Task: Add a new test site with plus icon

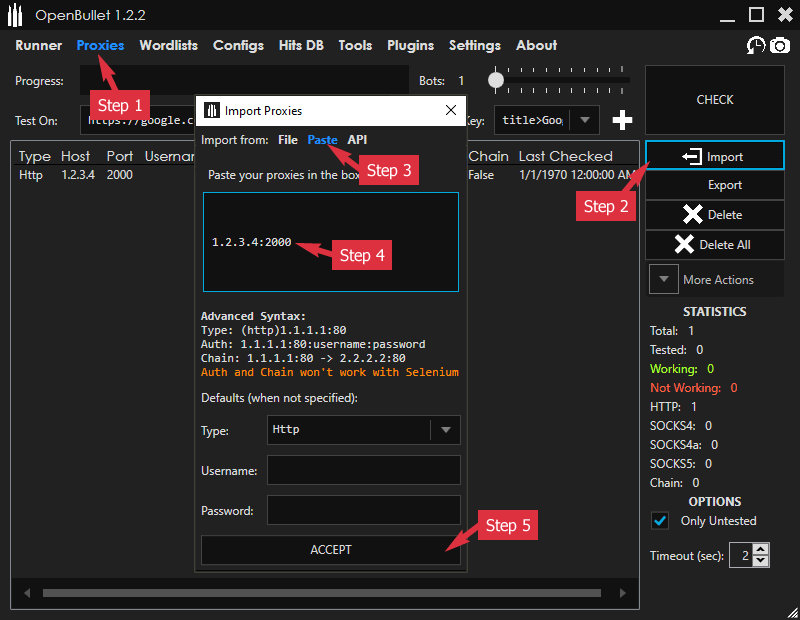Action: click(622, 120)
